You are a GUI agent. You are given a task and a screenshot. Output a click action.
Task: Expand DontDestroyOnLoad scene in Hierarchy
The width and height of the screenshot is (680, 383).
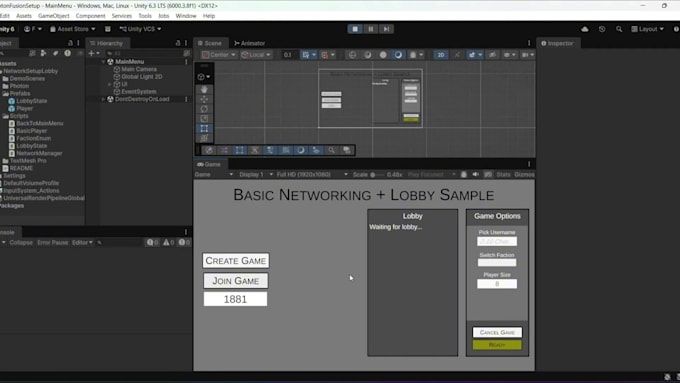(103, 99)
